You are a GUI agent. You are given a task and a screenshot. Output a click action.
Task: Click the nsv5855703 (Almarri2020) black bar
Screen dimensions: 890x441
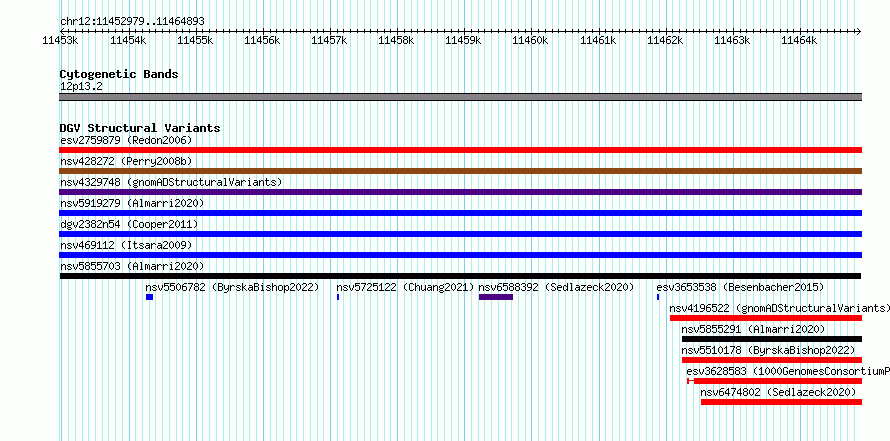(460, 276)
